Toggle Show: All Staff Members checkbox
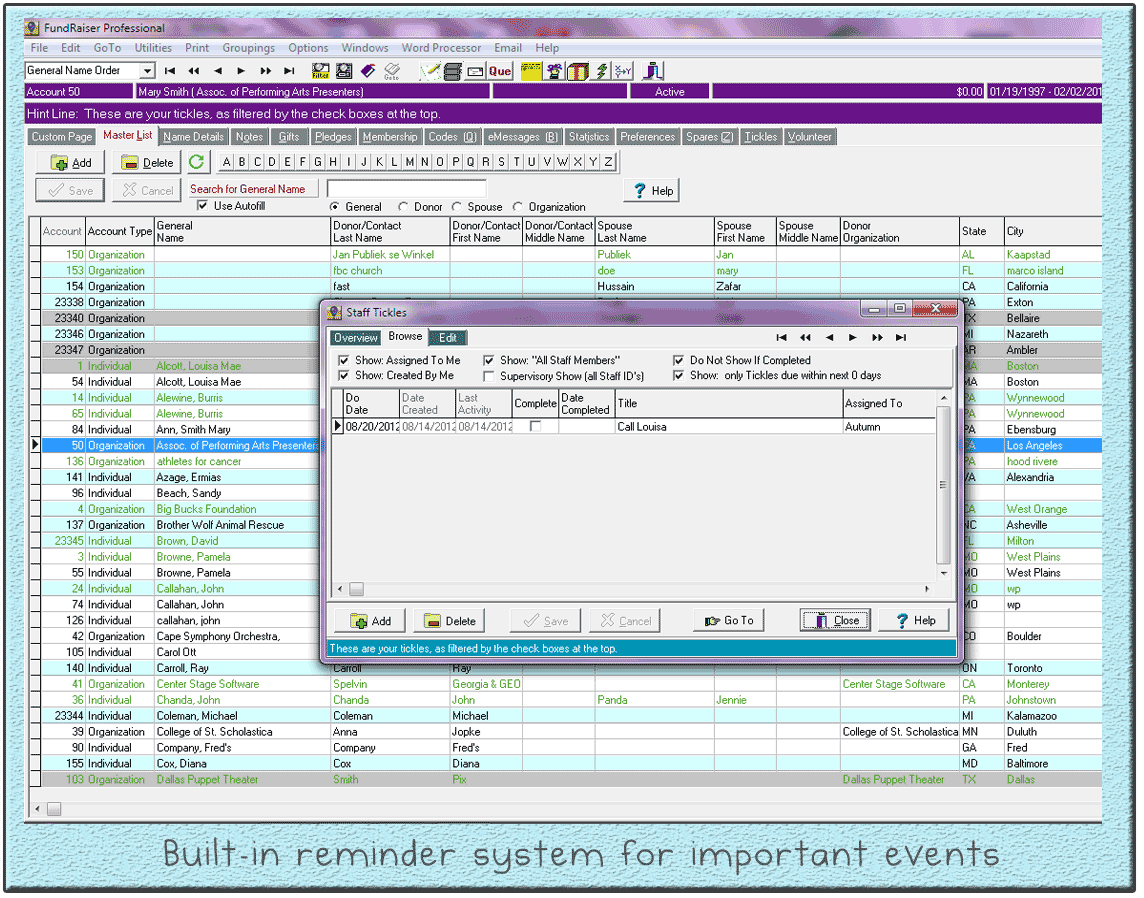1144x898 pixels. 490,361
